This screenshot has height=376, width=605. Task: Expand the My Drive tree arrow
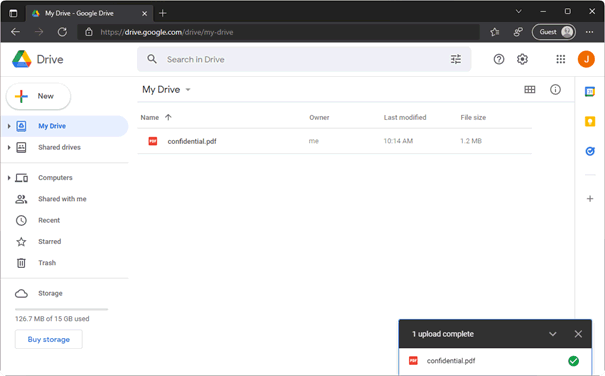pyautogui.click(x=9, y=126)
